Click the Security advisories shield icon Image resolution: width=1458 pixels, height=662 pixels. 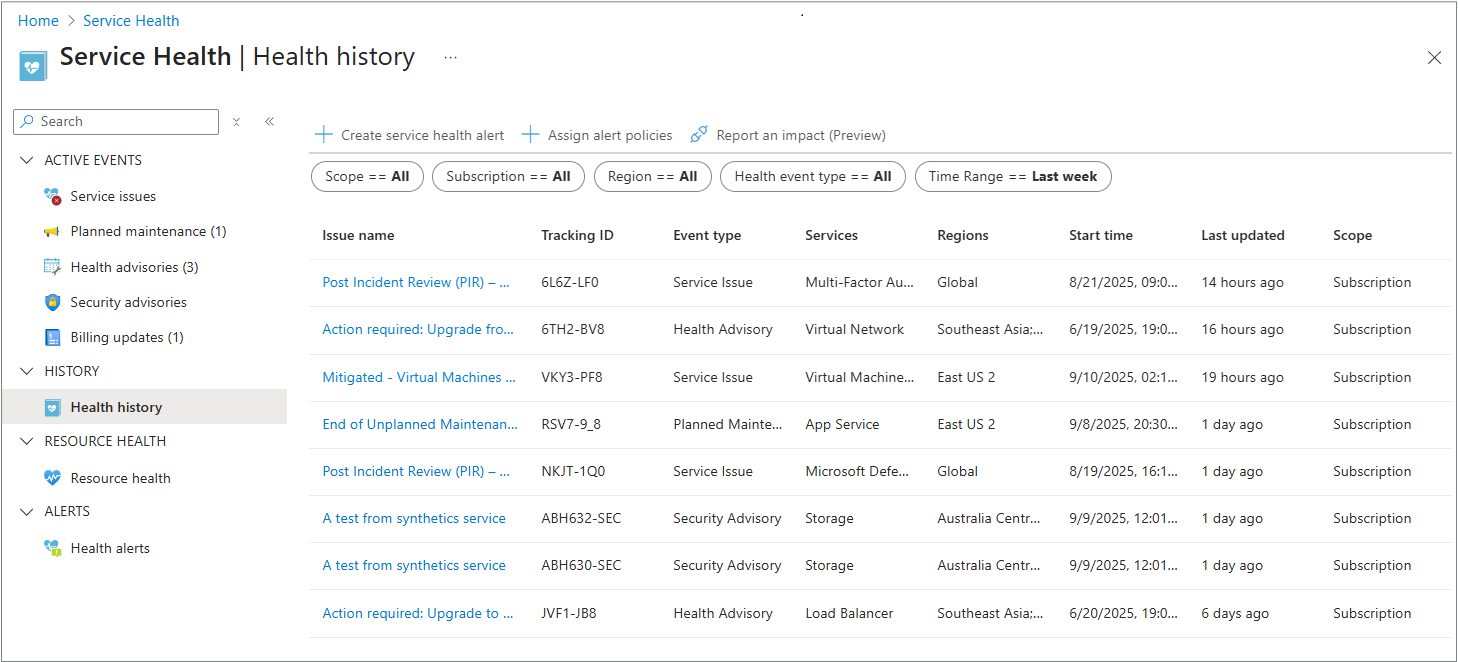tap(53, 302)
